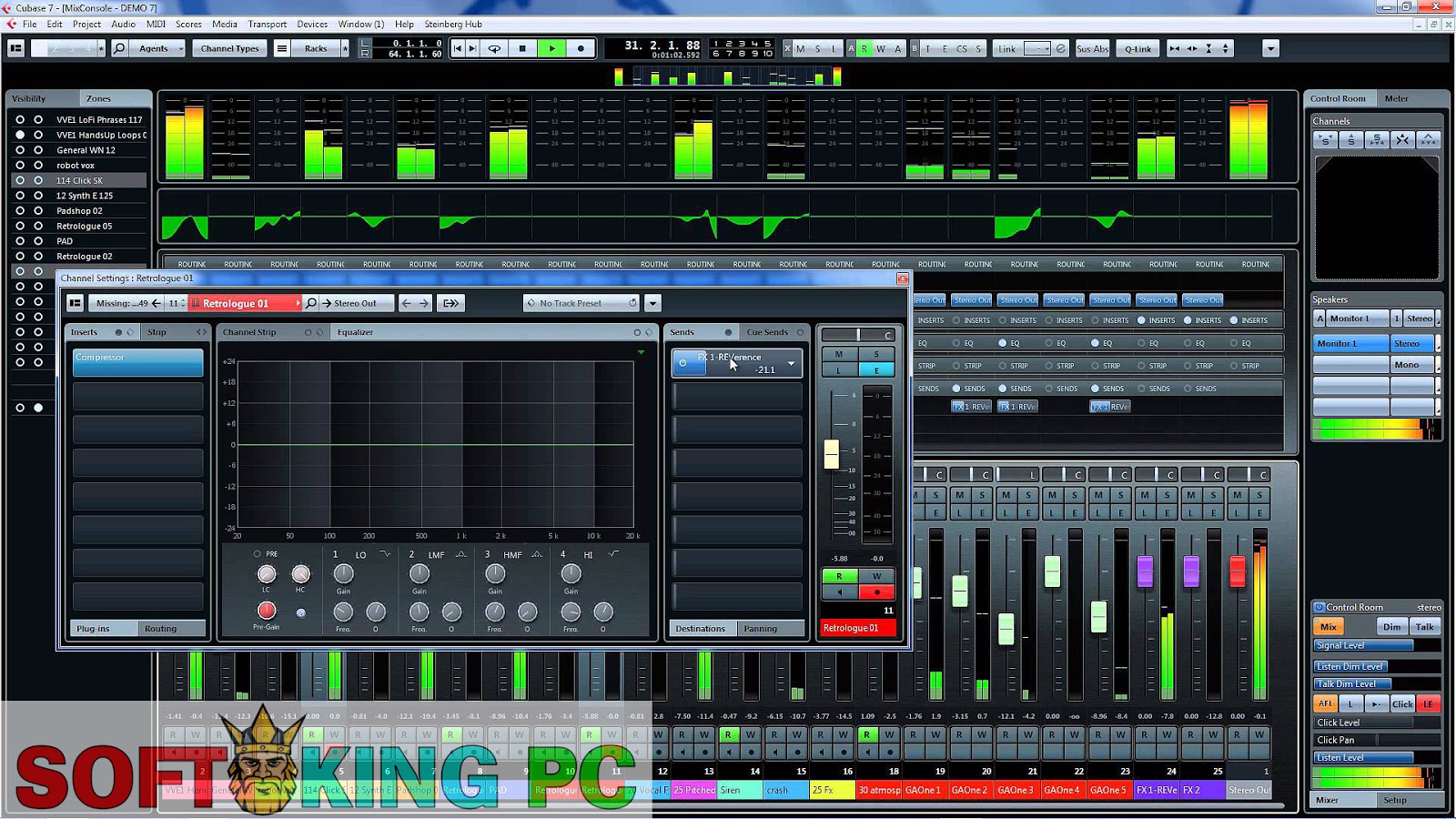Open the dropdown arrow on the FX 1-REVerence send

(791, 363)
